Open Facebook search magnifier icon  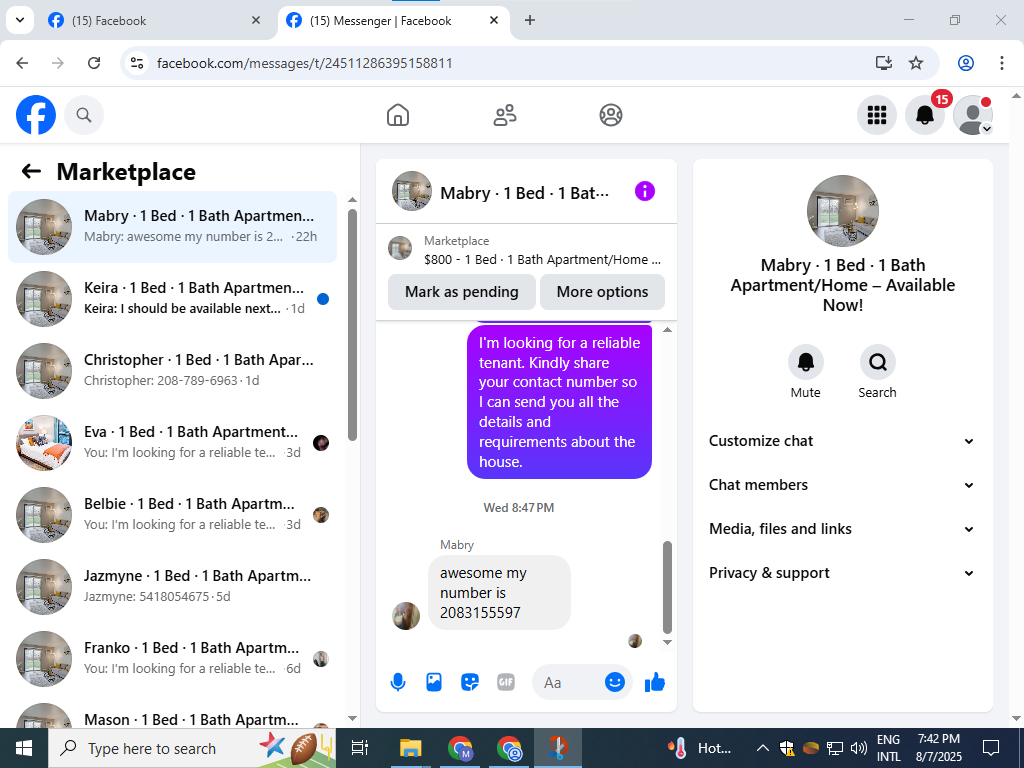84,115
